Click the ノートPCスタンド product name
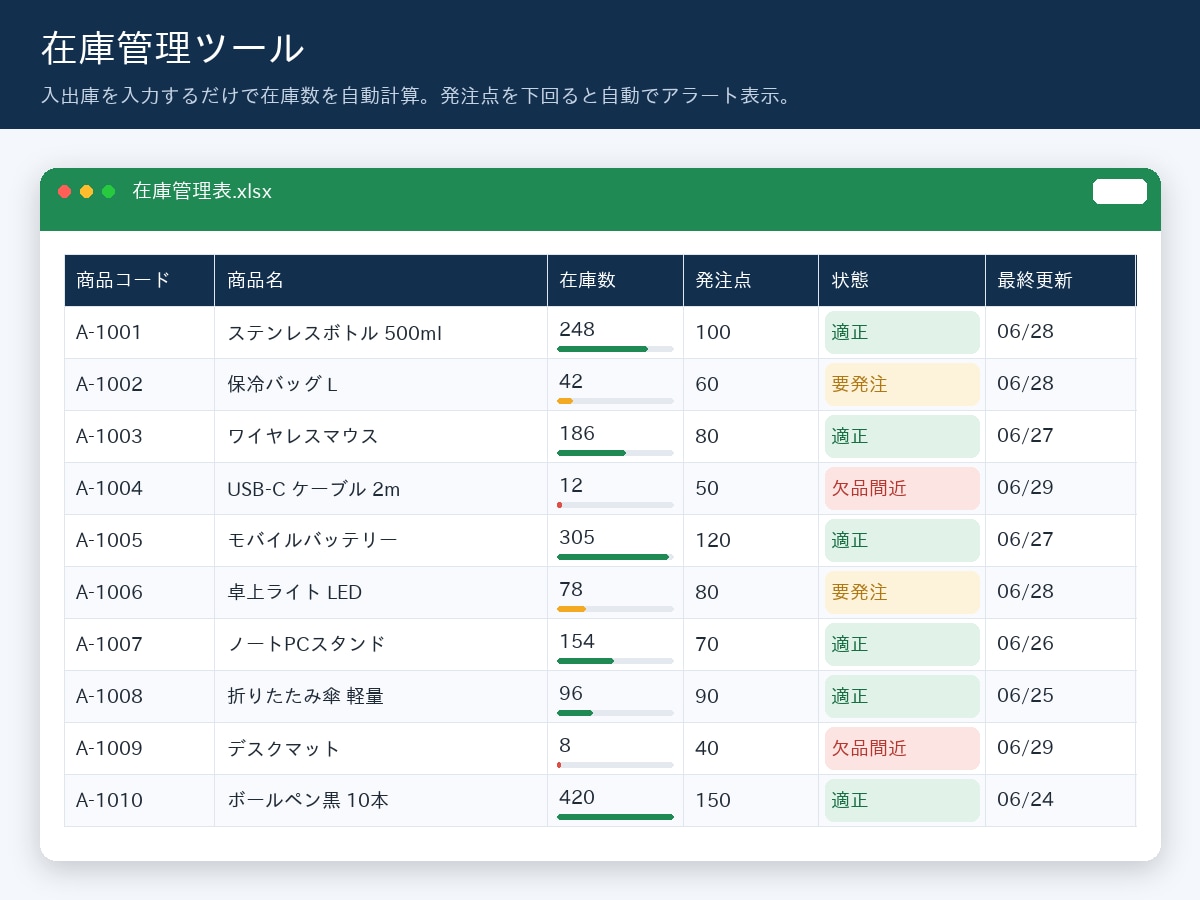The width and height of the screenshot is (1200, 900). (306, 645)
